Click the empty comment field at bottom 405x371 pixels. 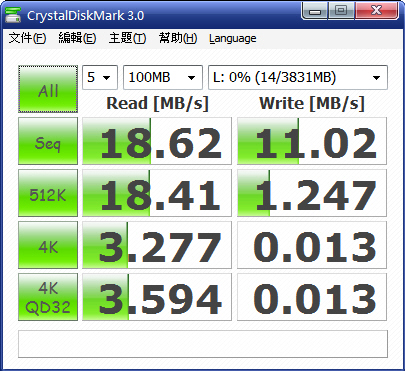(203, 344)
